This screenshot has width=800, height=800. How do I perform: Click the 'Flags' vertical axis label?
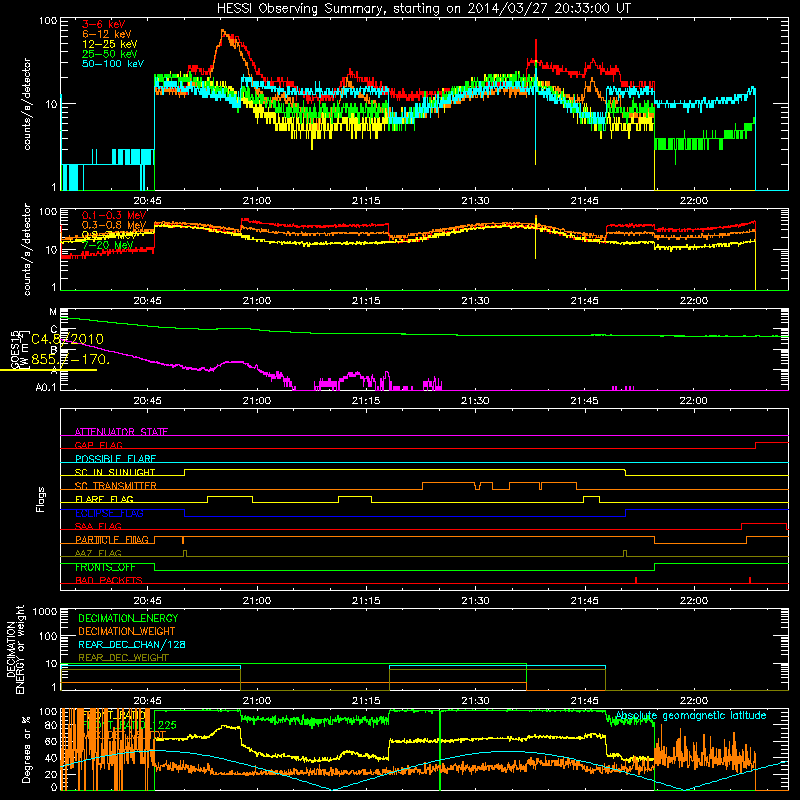coord(41,499)
